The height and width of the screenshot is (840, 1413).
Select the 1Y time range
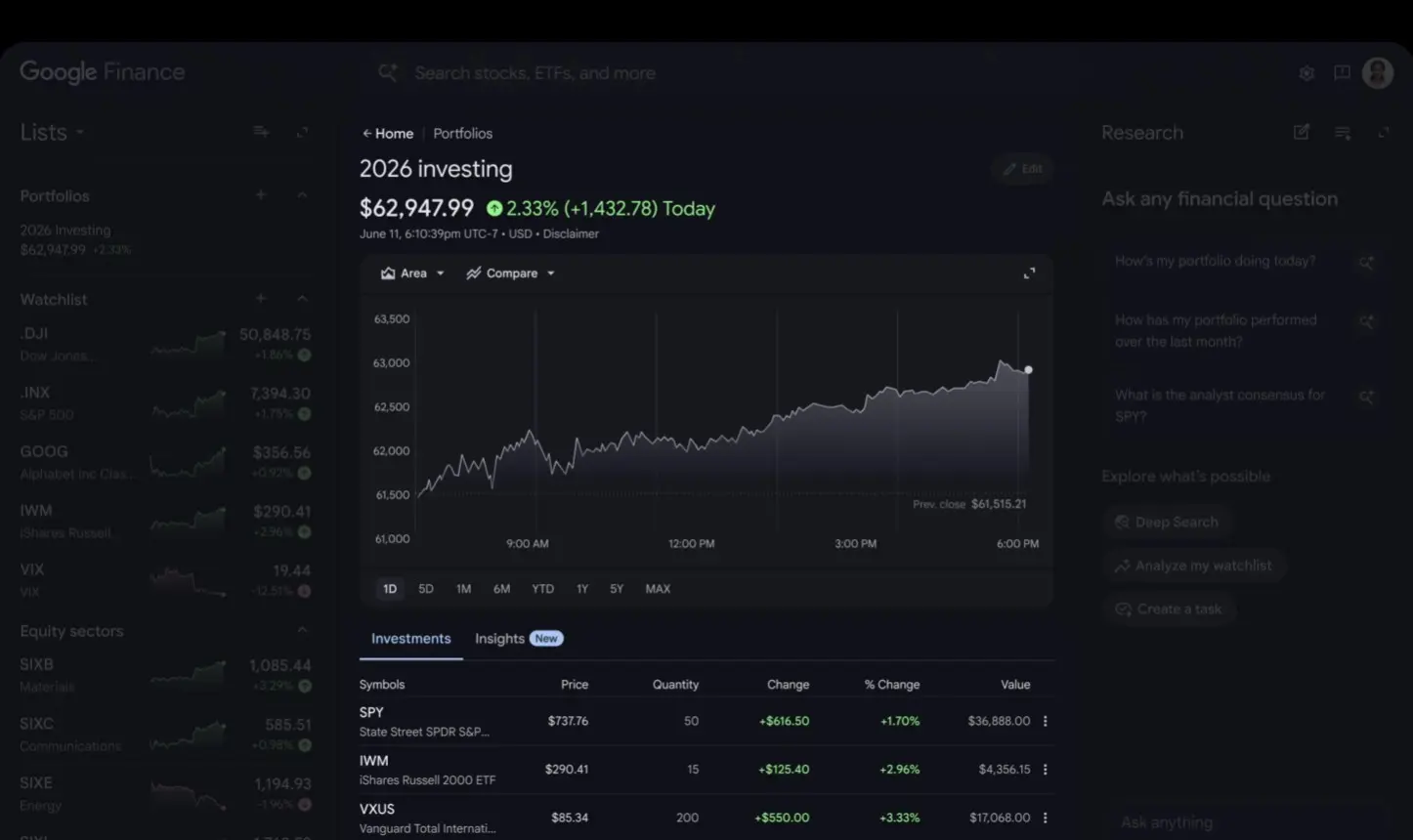tap(582, 589)
